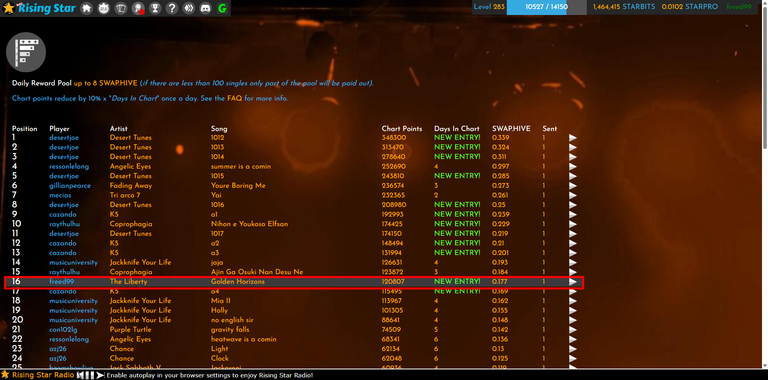
Task: Pause Rising Star Radio
Action: [89, 375]
